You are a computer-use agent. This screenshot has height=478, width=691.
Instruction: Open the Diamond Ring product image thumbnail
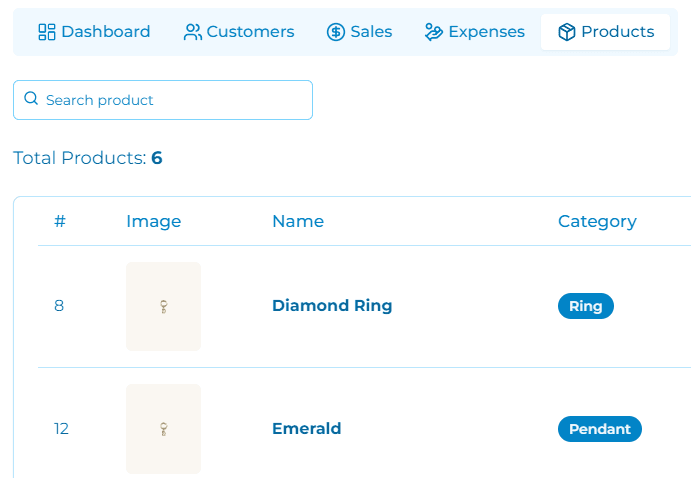[163, 306]
